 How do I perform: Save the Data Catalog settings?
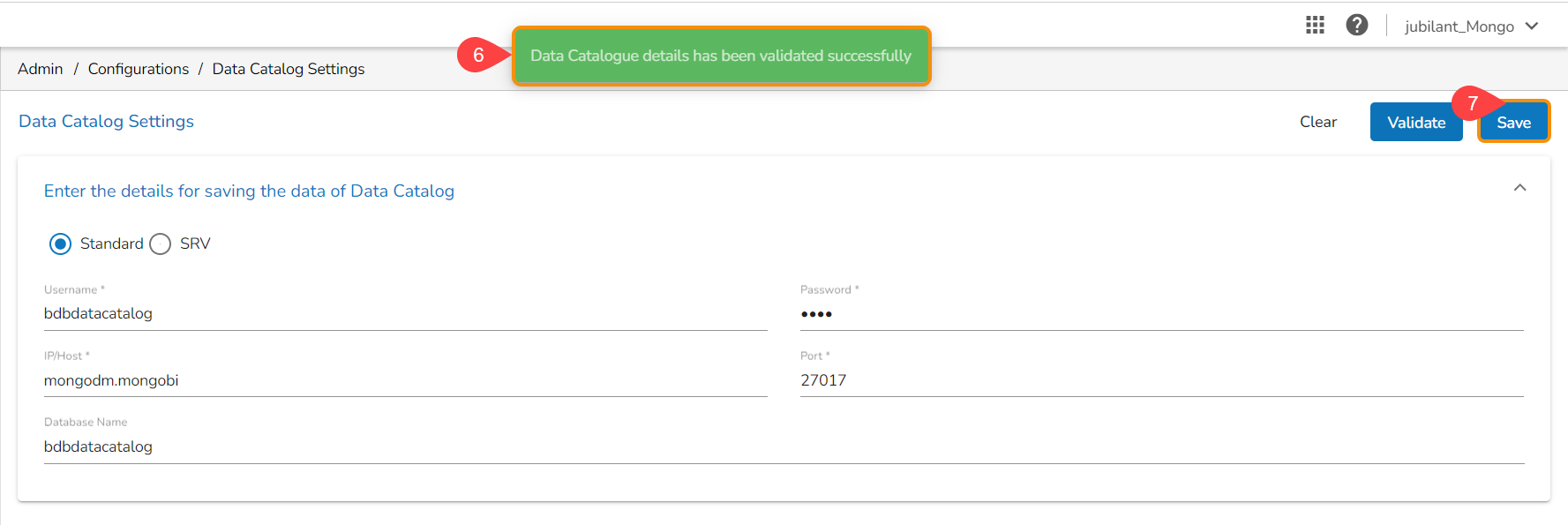point(1513,123)
